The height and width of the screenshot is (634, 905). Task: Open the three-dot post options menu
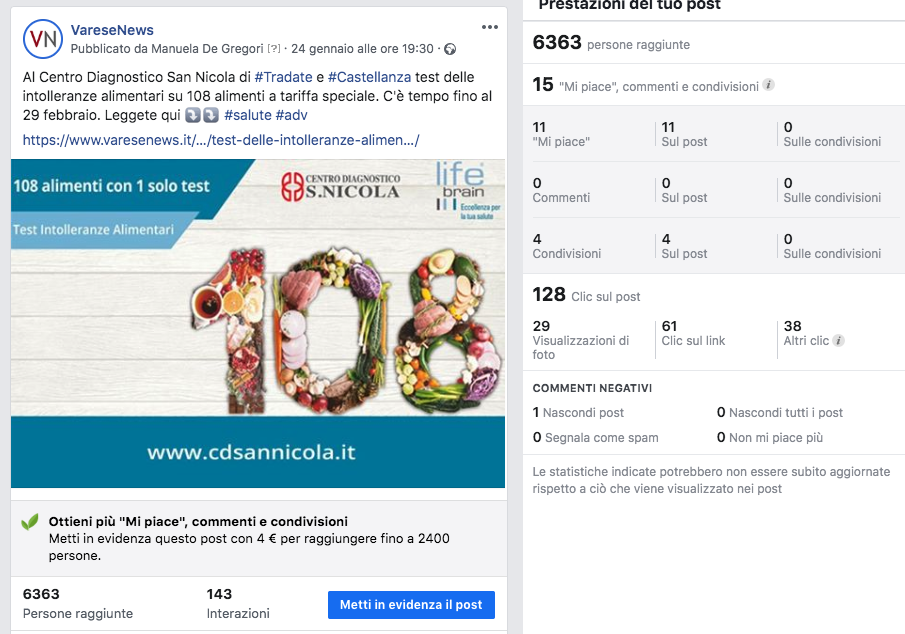pos(489,27)
